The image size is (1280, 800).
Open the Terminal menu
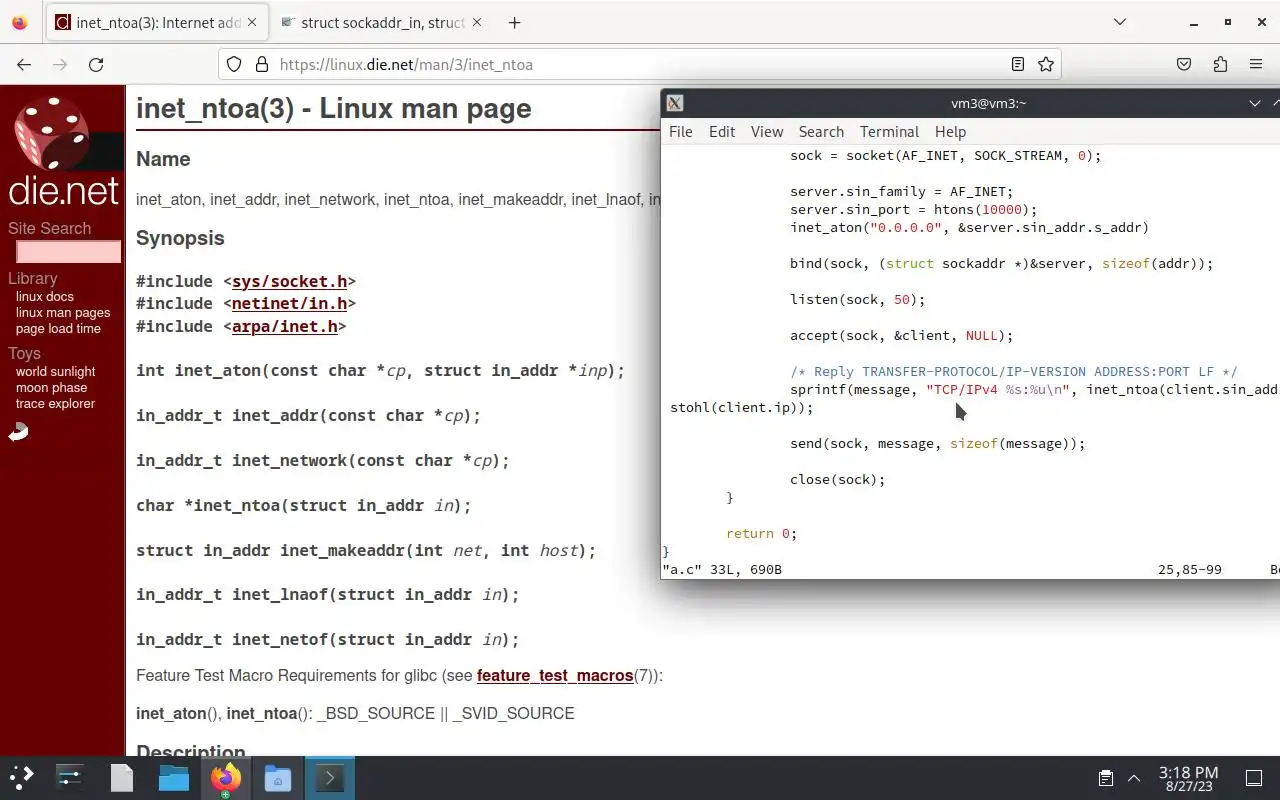(x=889, y=131)
